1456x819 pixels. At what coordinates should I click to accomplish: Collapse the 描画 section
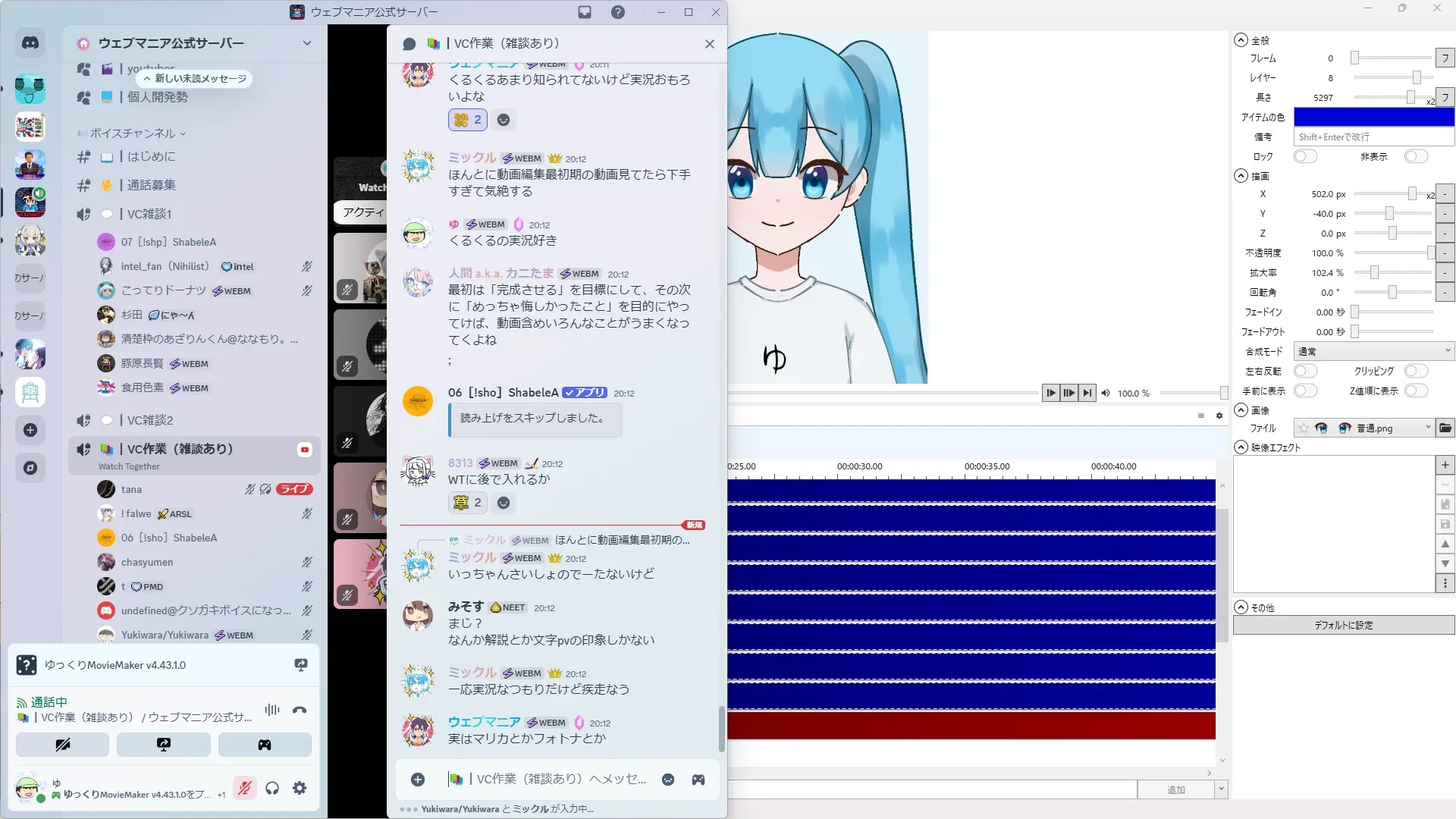tap(1241, 176)
